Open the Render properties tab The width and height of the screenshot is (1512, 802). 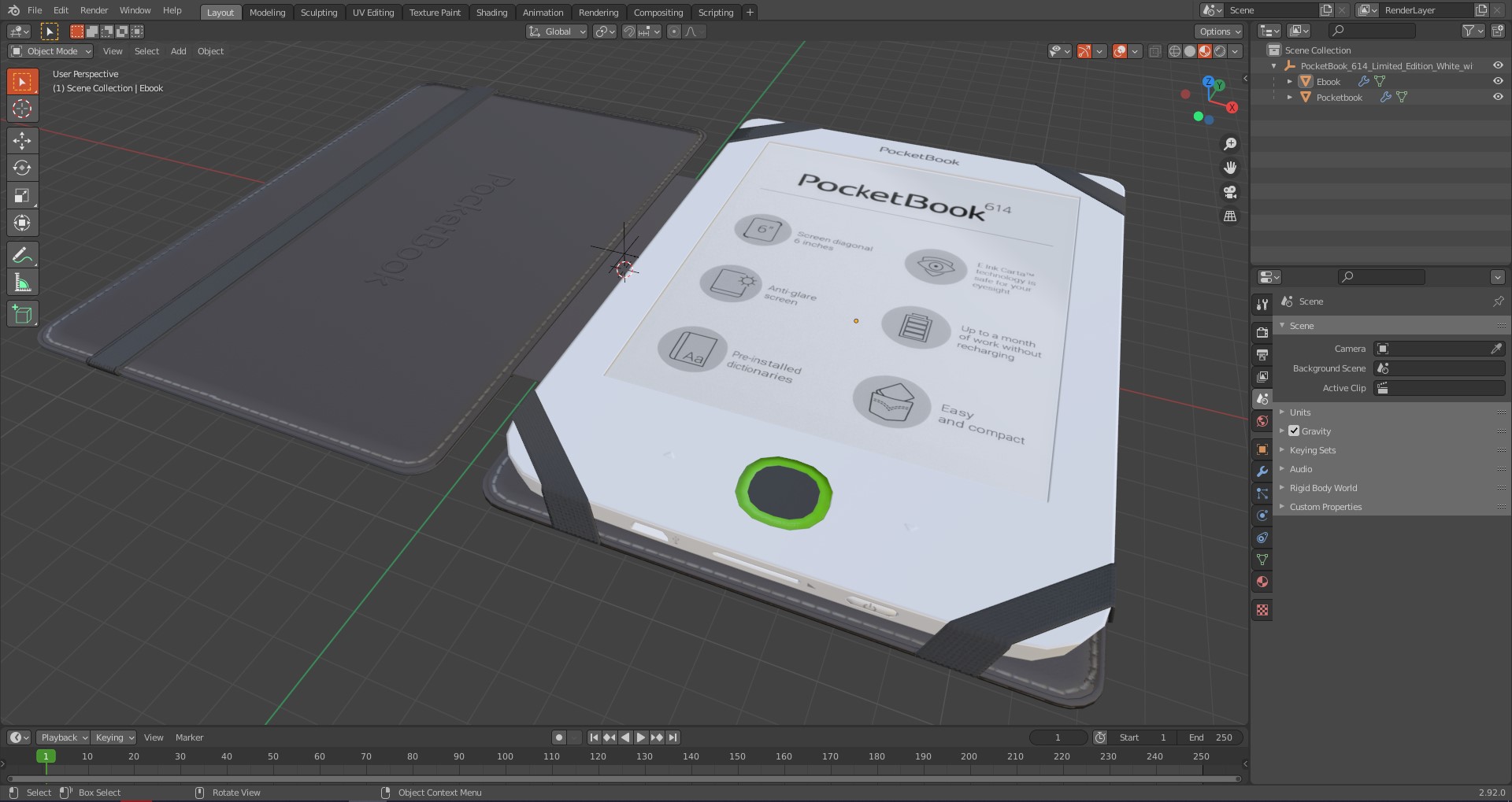point(1262,332)
